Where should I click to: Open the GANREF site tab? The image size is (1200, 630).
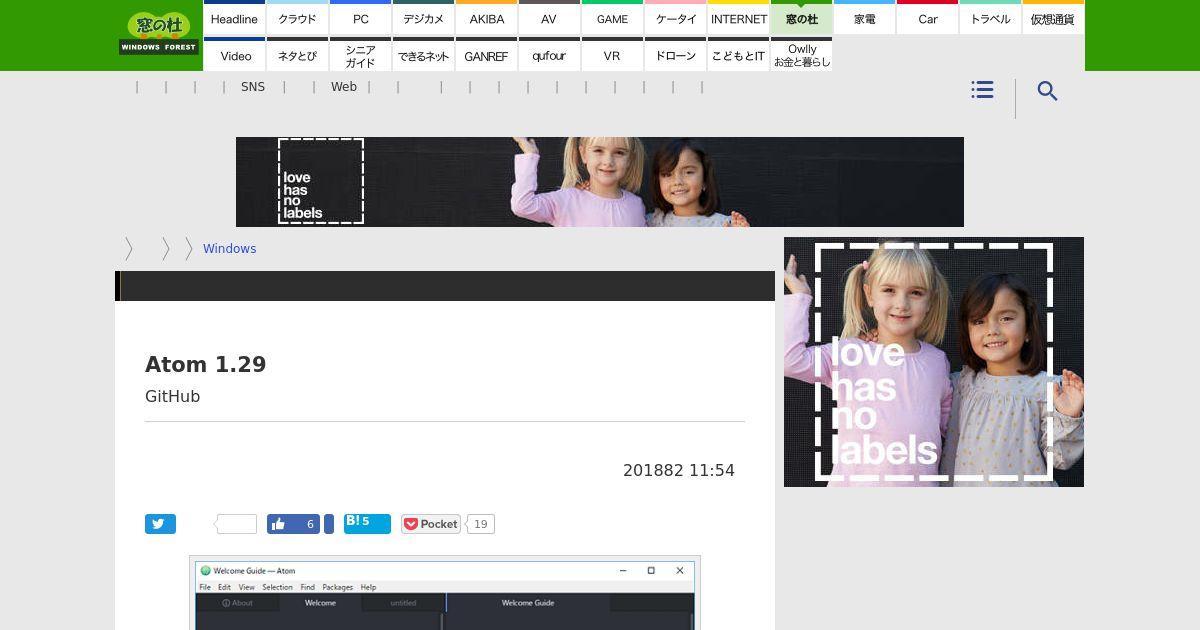[486, 55]
